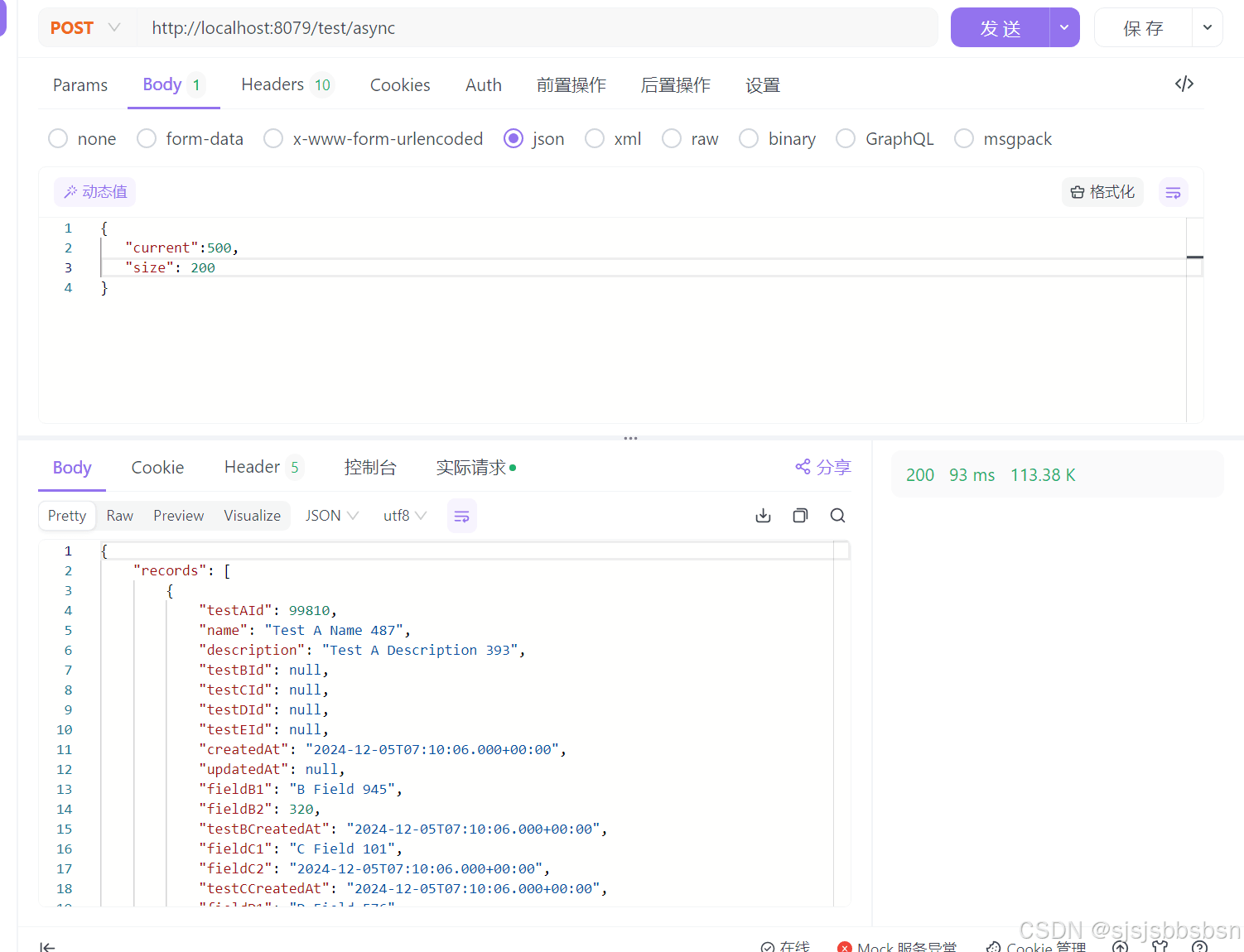Expand the Send button arrow options

[1064, 27]
